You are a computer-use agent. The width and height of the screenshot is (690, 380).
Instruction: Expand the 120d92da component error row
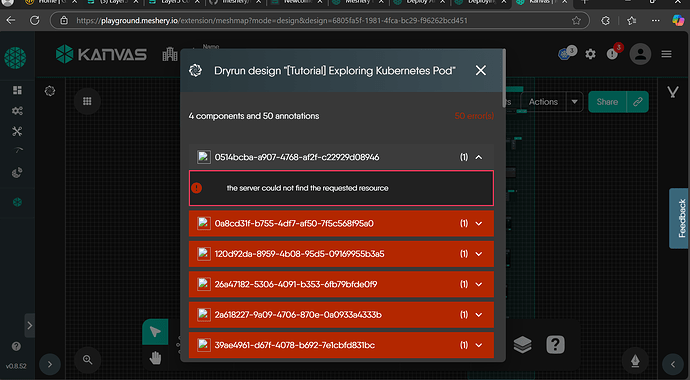341,254
